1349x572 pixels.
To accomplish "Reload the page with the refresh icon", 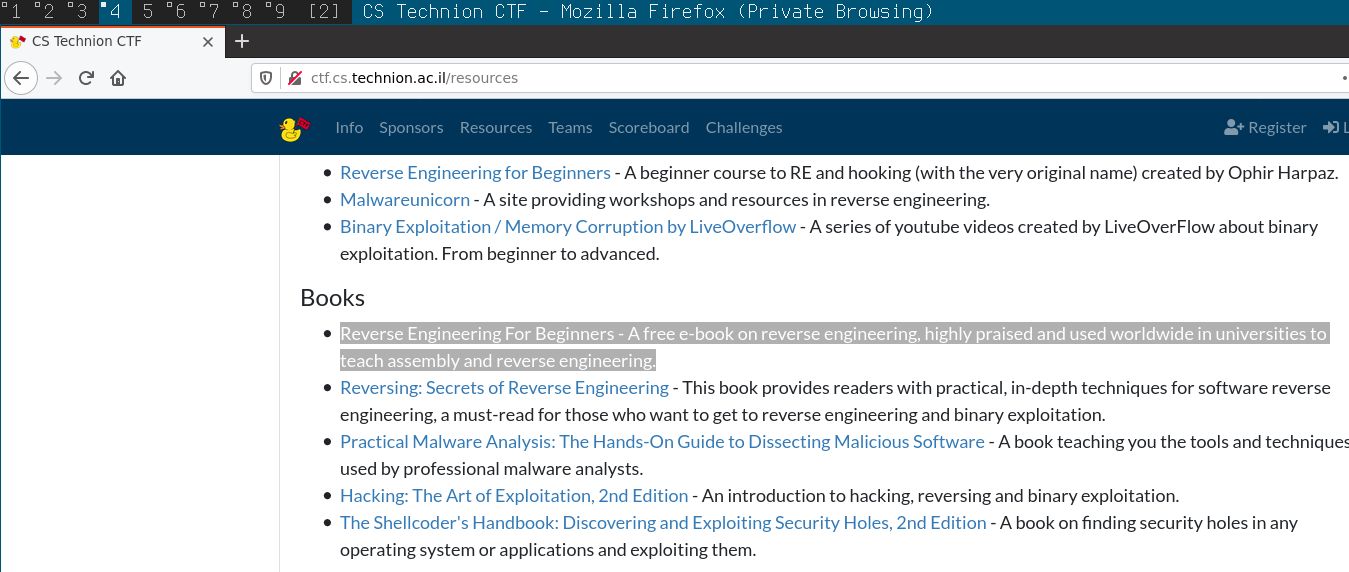I will [x=86, y=78].
